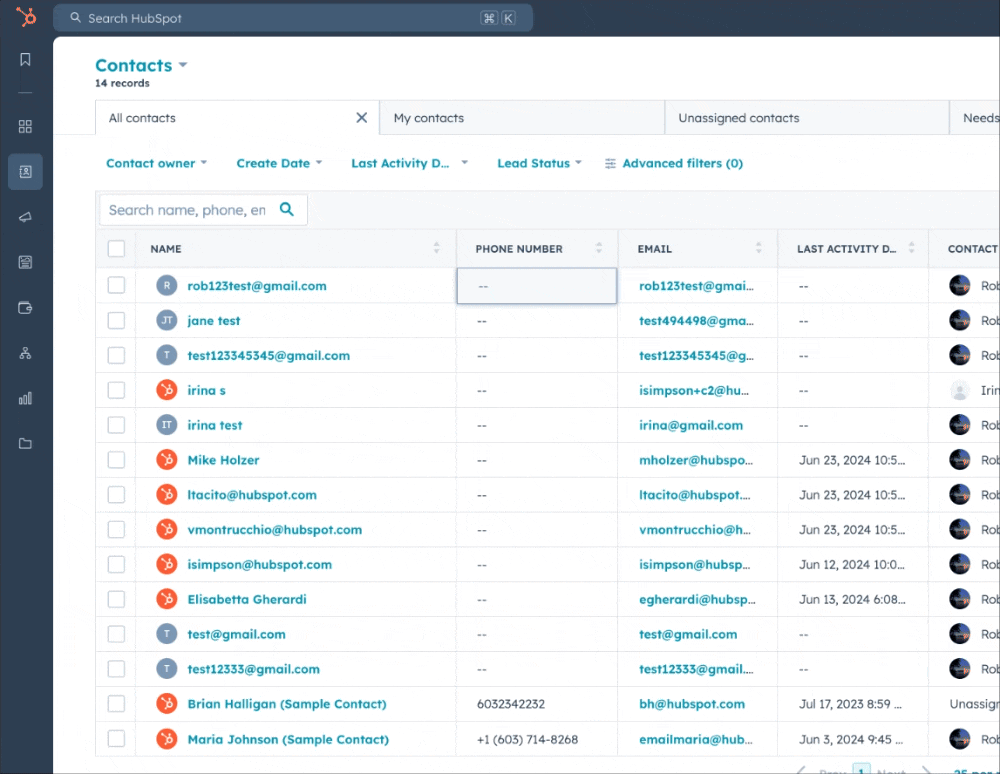Click the Jun 12, 2024 last activity cell
1000x774 pixels.
pos(852,564)
